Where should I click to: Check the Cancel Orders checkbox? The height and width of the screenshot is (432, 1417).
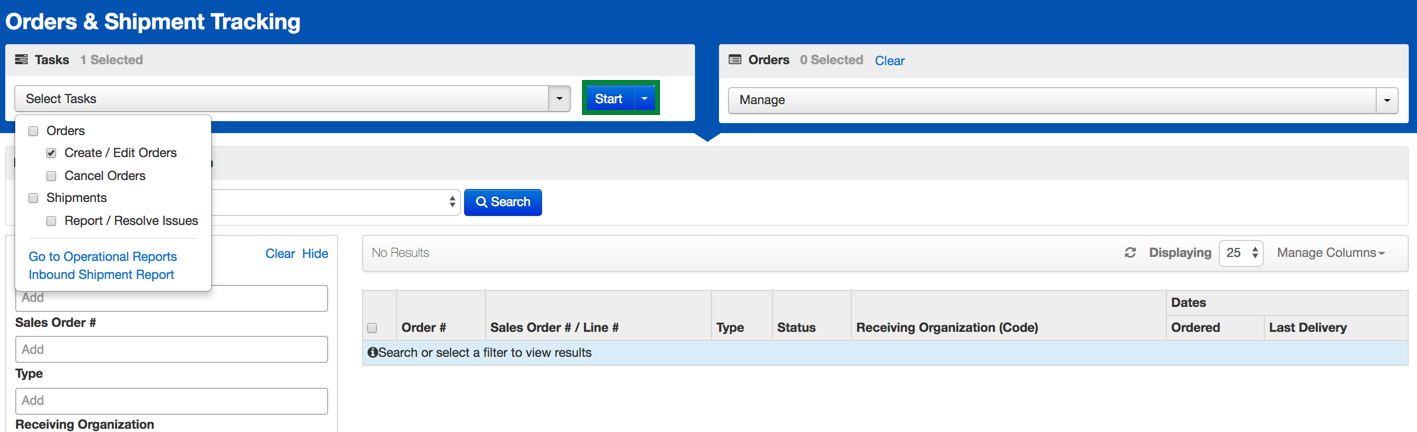click(51, 176)
